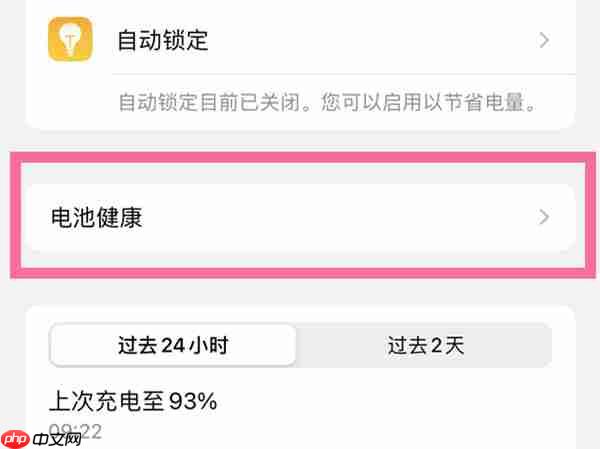Click the divider line under the 自动锁定 title

344,74
